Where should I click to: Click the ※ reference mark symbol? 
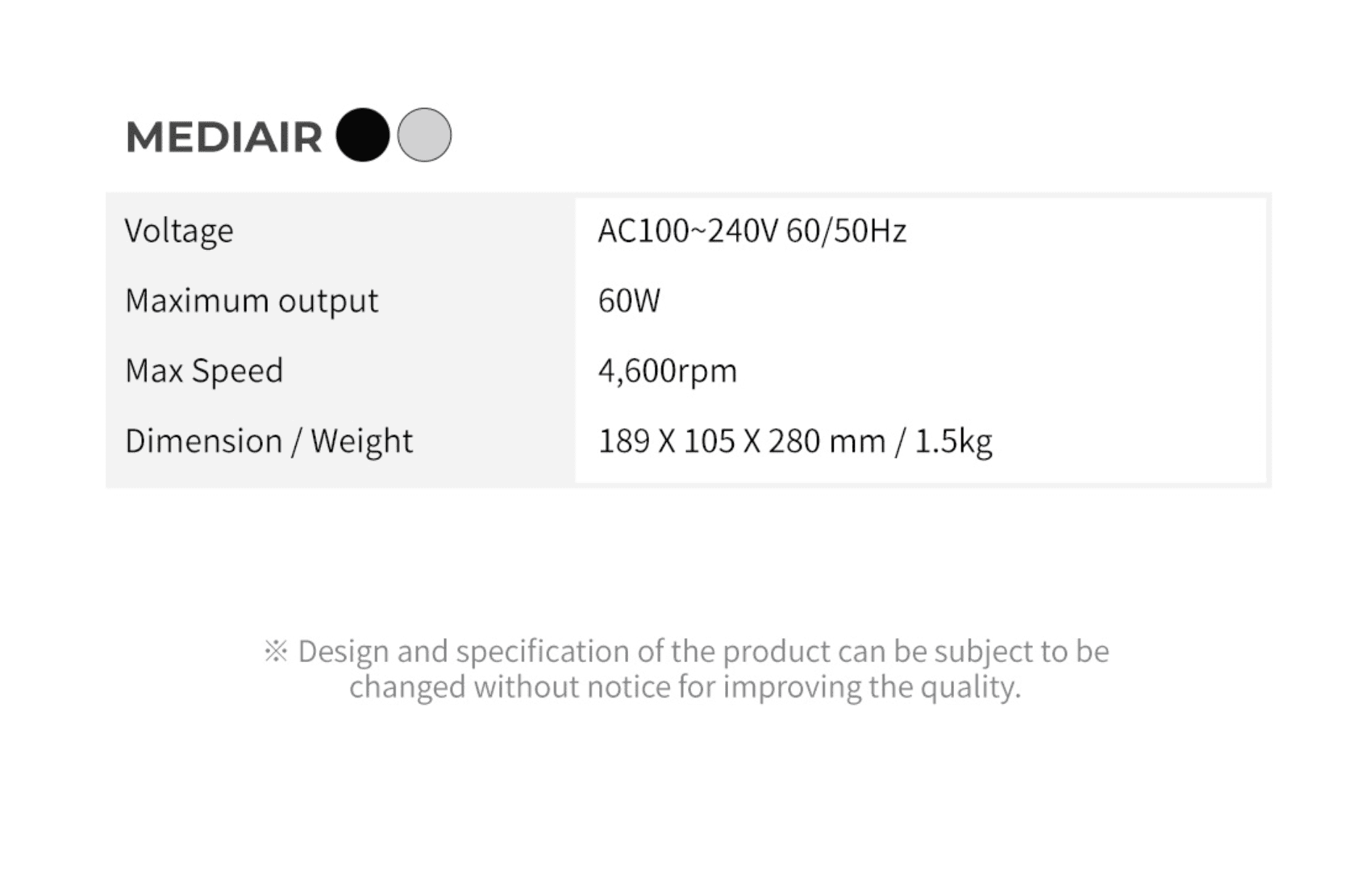click(x=276, y=650)
